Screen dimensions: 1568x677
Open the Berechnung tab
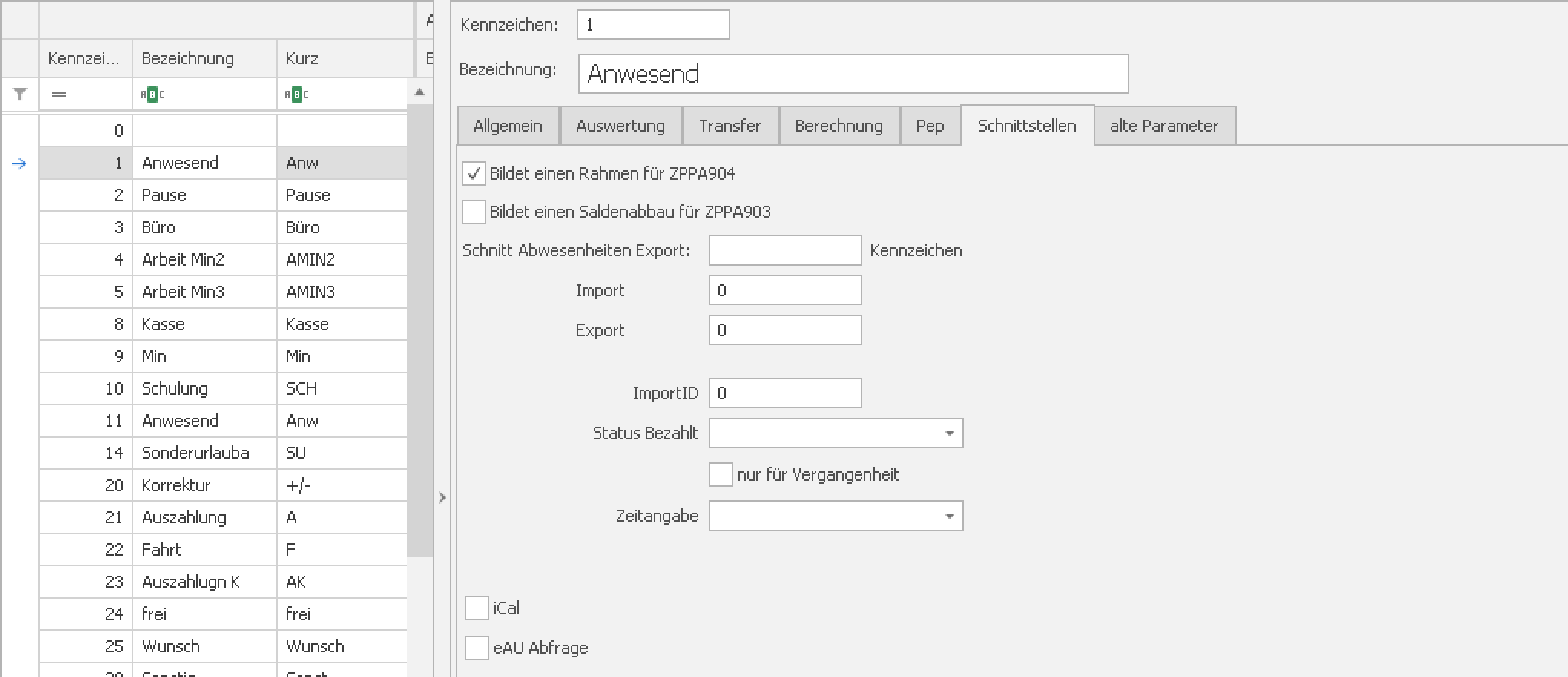(838, 126)
